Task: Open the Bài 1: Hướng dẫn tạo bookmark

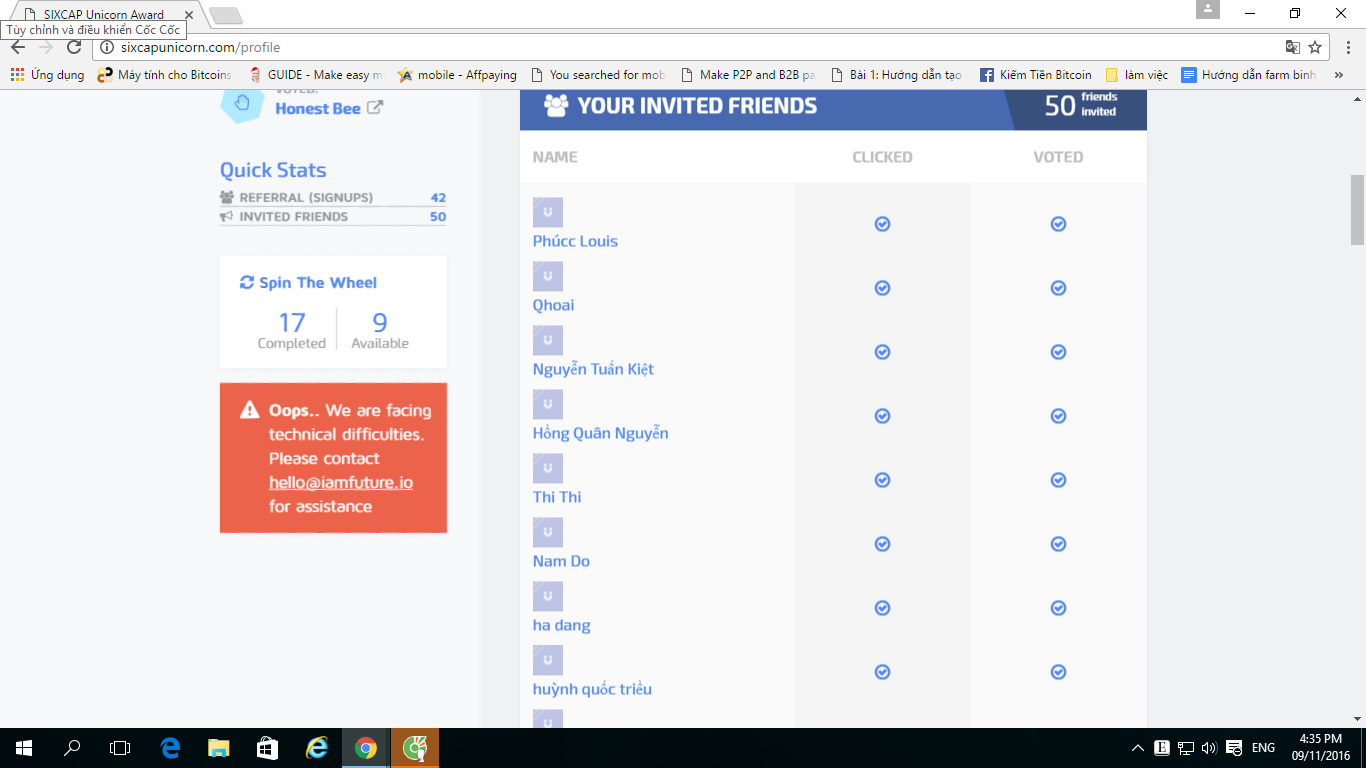Action: [896, 75]
